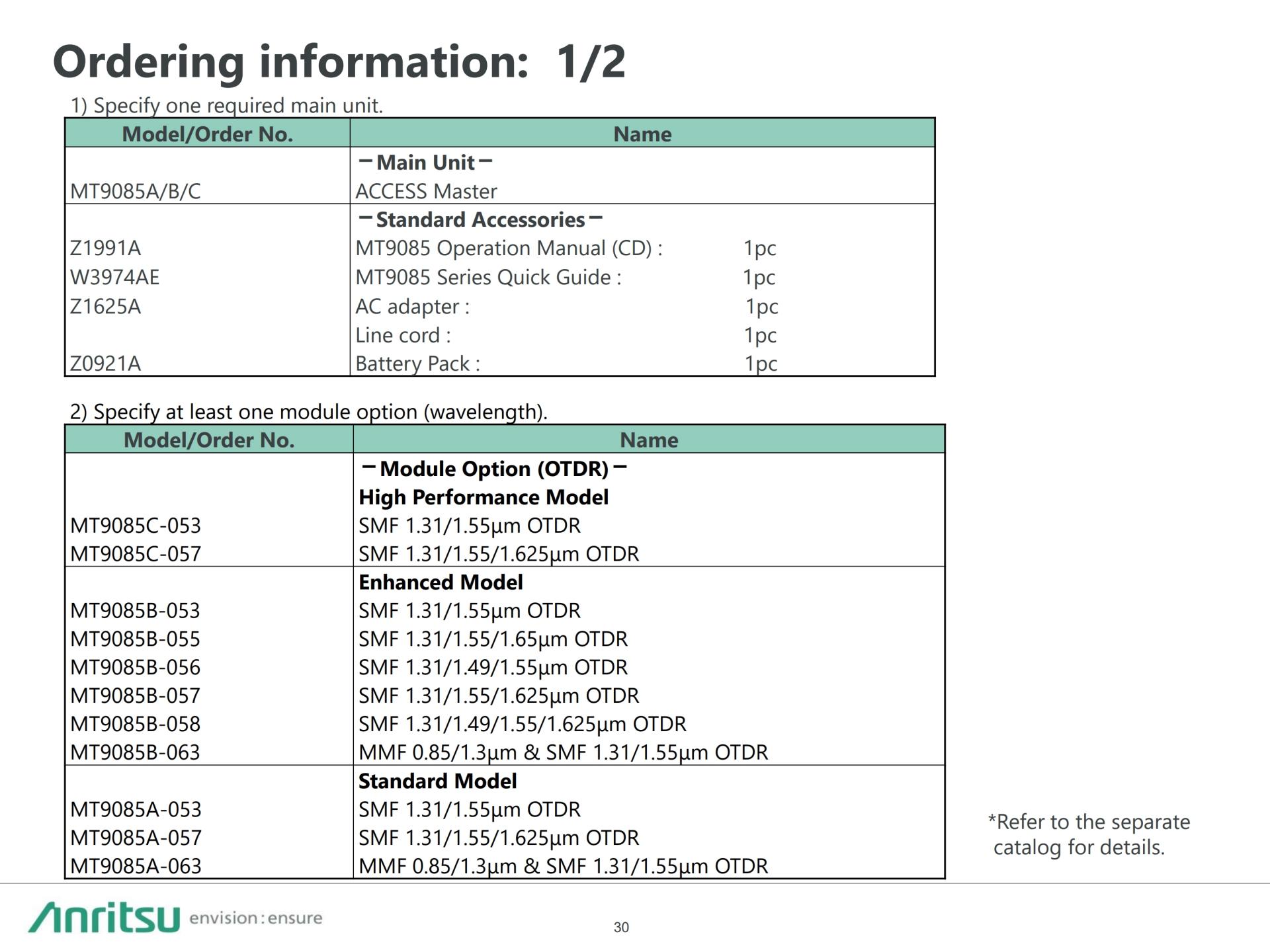This screenshot has height=952, width=1270.
Task: Click the MT9085B-058 order number
Action: click(x=135, y=724)
